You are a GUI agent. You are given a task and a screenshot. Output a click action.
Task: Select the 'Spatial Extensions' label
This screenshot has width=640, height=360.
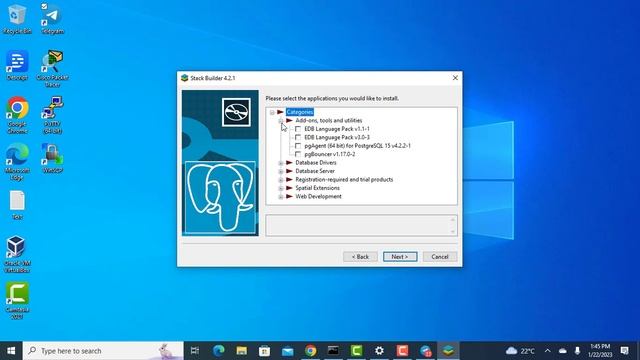click(317, 188)
